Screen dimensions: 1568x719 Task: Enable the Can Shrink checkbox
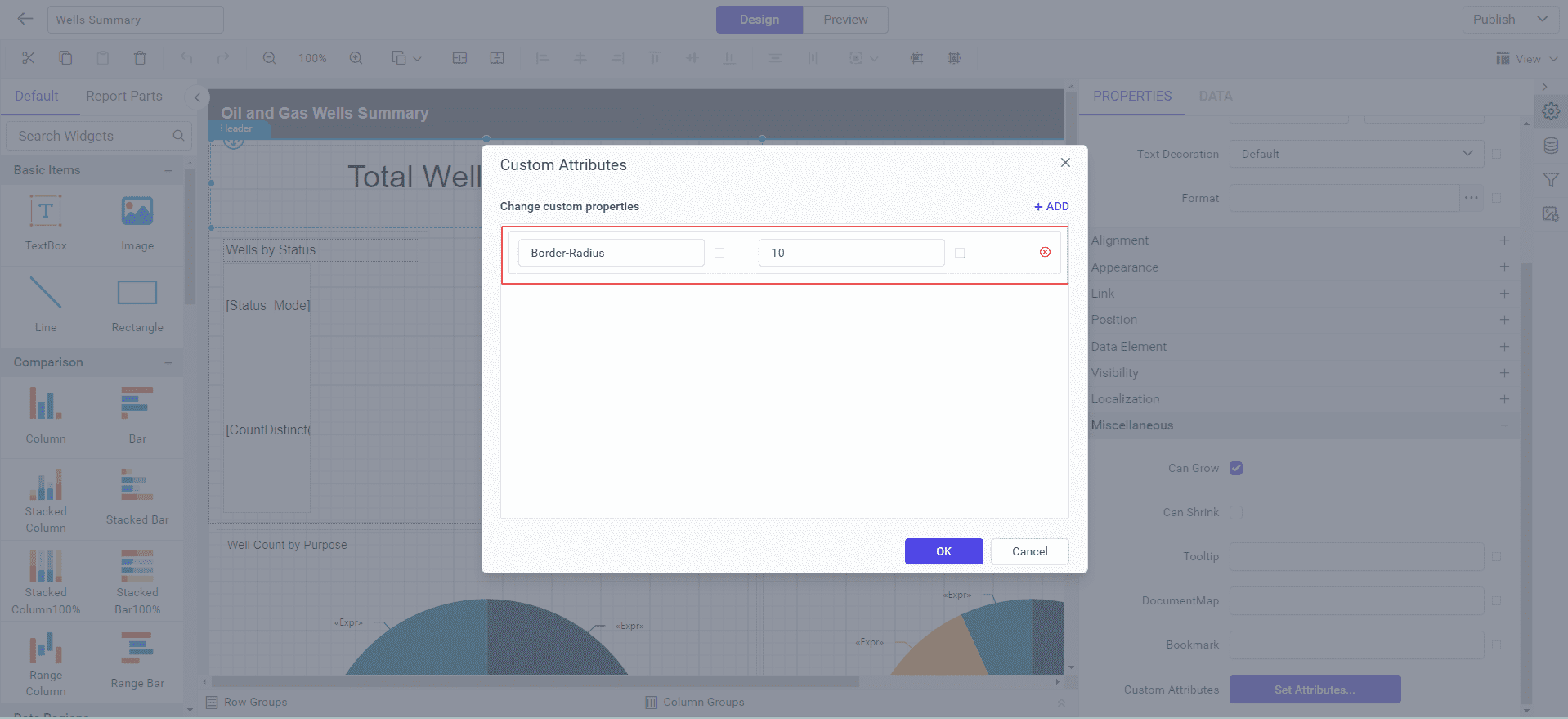point(1236,512)
